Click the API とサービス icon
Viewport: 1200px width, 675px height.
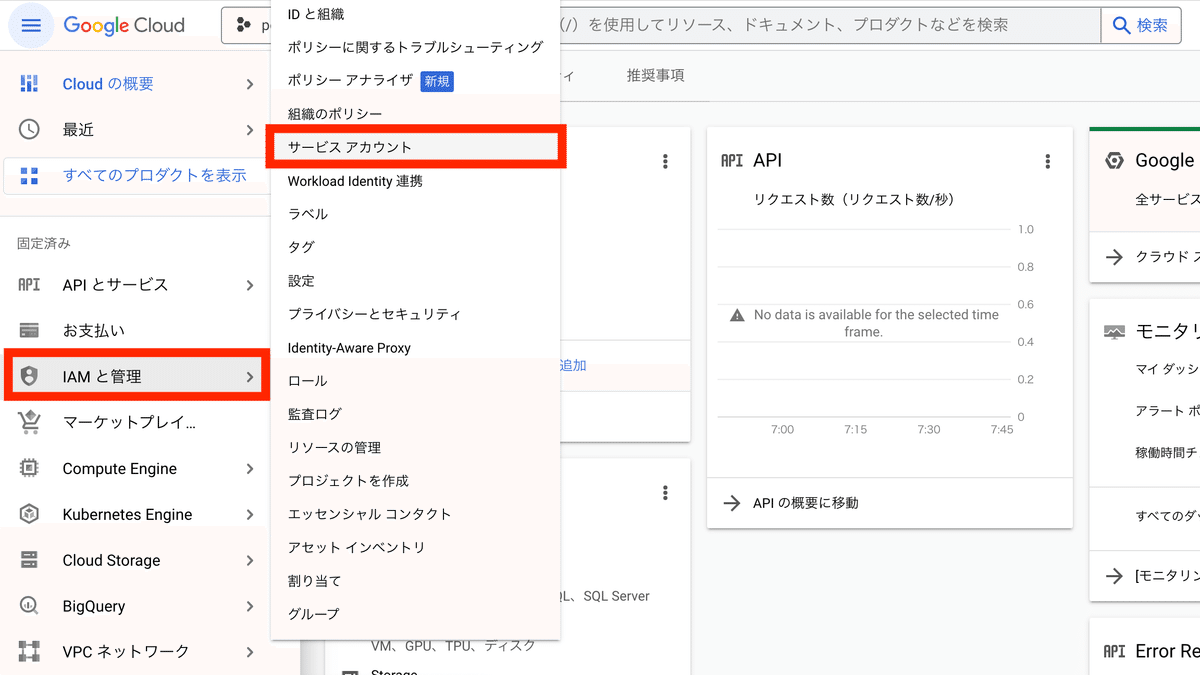pyautogui.click(x=29, y=285)
